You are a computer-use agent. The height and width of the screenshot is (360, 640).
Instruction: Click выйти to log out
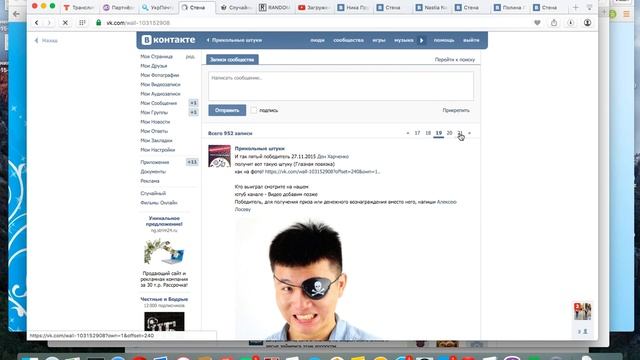click(x=471, y=40)
